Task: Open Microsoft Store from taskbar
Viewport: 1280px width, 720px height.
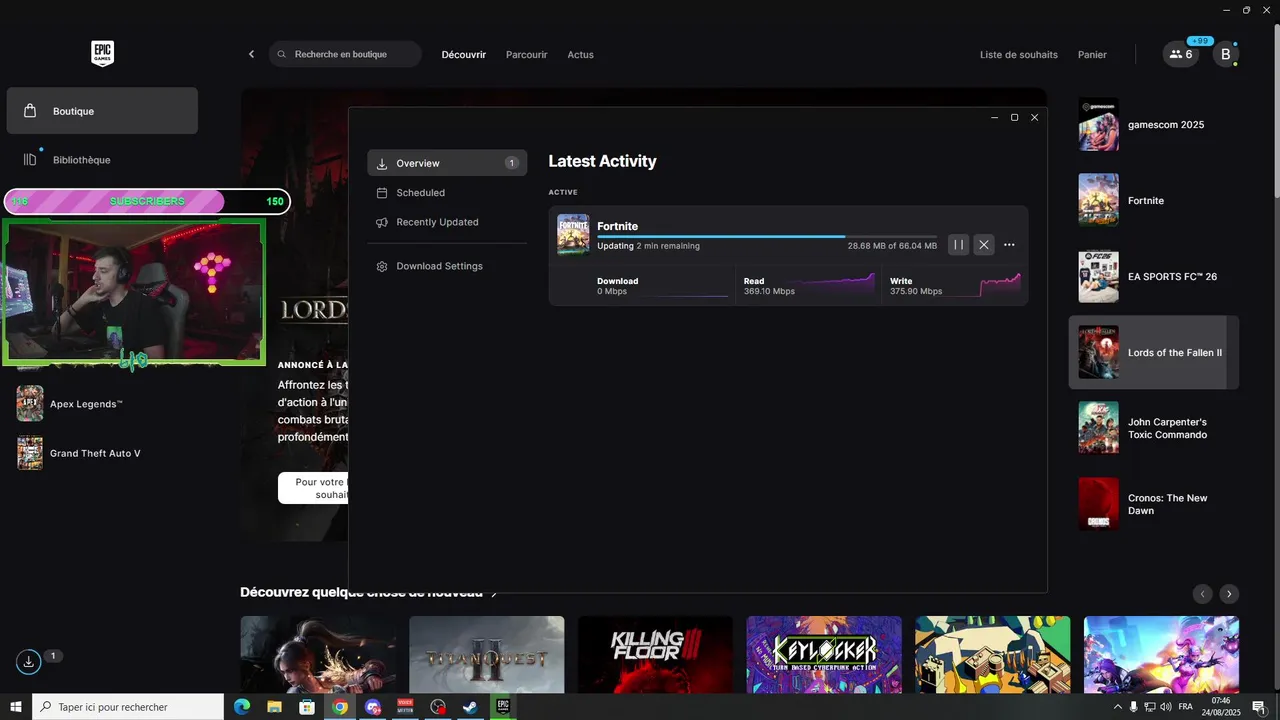Action: click(x=307, y=707)
